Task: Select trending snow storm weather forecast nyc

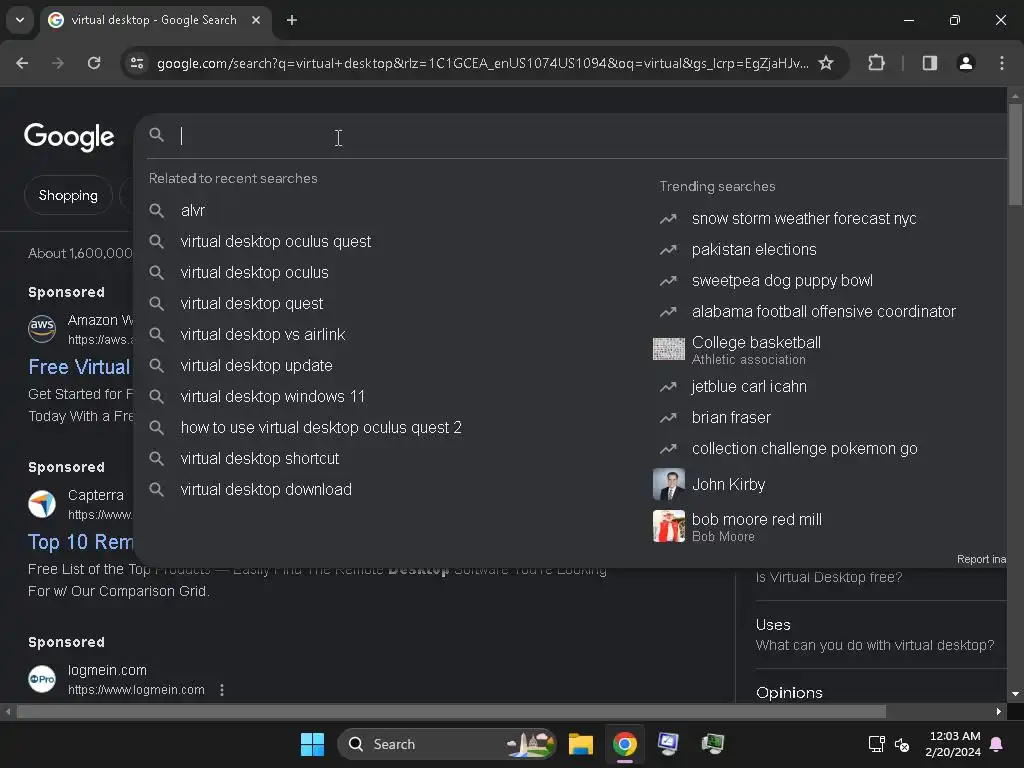Action: coord(804,219)
